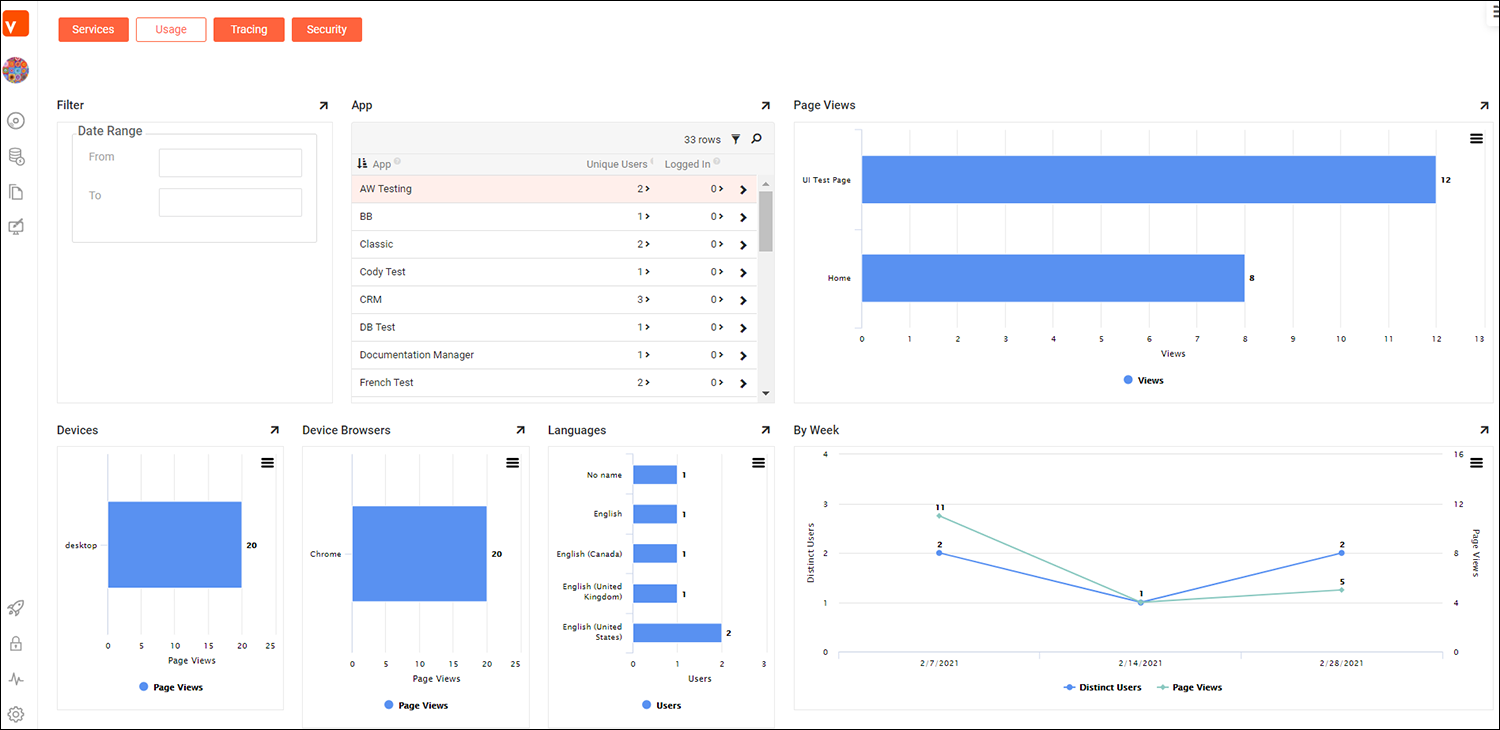Open the database icon in left sidebar
Image resolution: width=1500 pixels, height=730 pixels.
[16, 157]
